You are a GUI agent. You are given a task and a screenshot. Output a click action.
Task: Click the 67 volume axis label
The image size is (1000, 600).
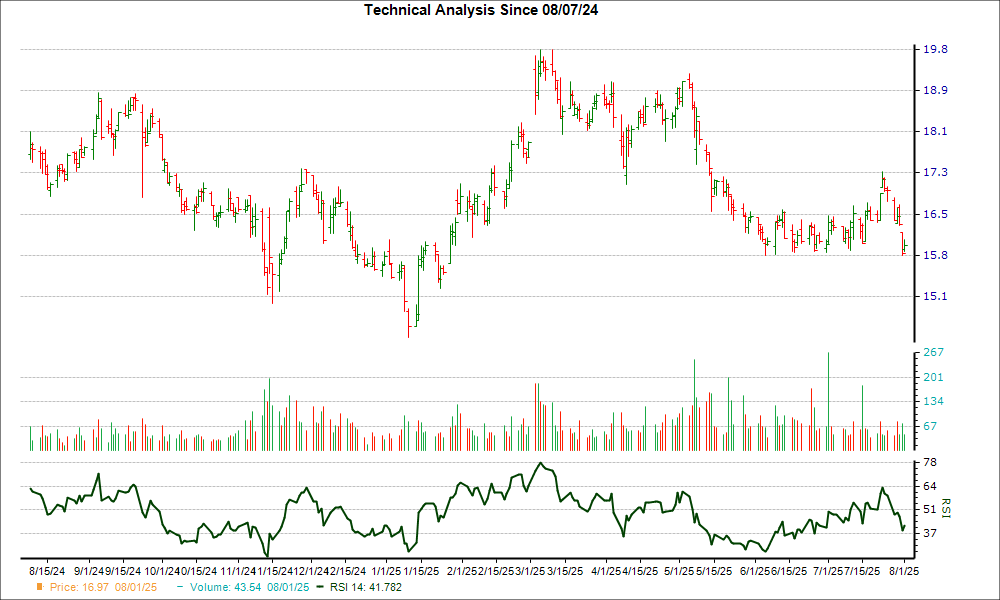(x=930, y=427)
